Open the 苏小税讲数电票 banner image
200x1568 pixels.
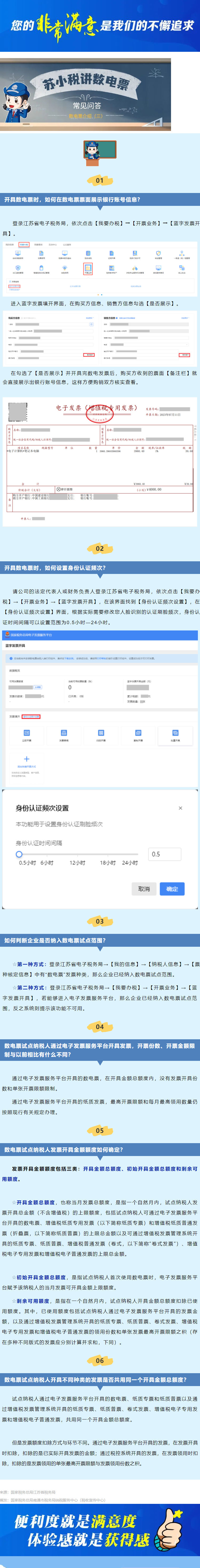coord(85,94)
